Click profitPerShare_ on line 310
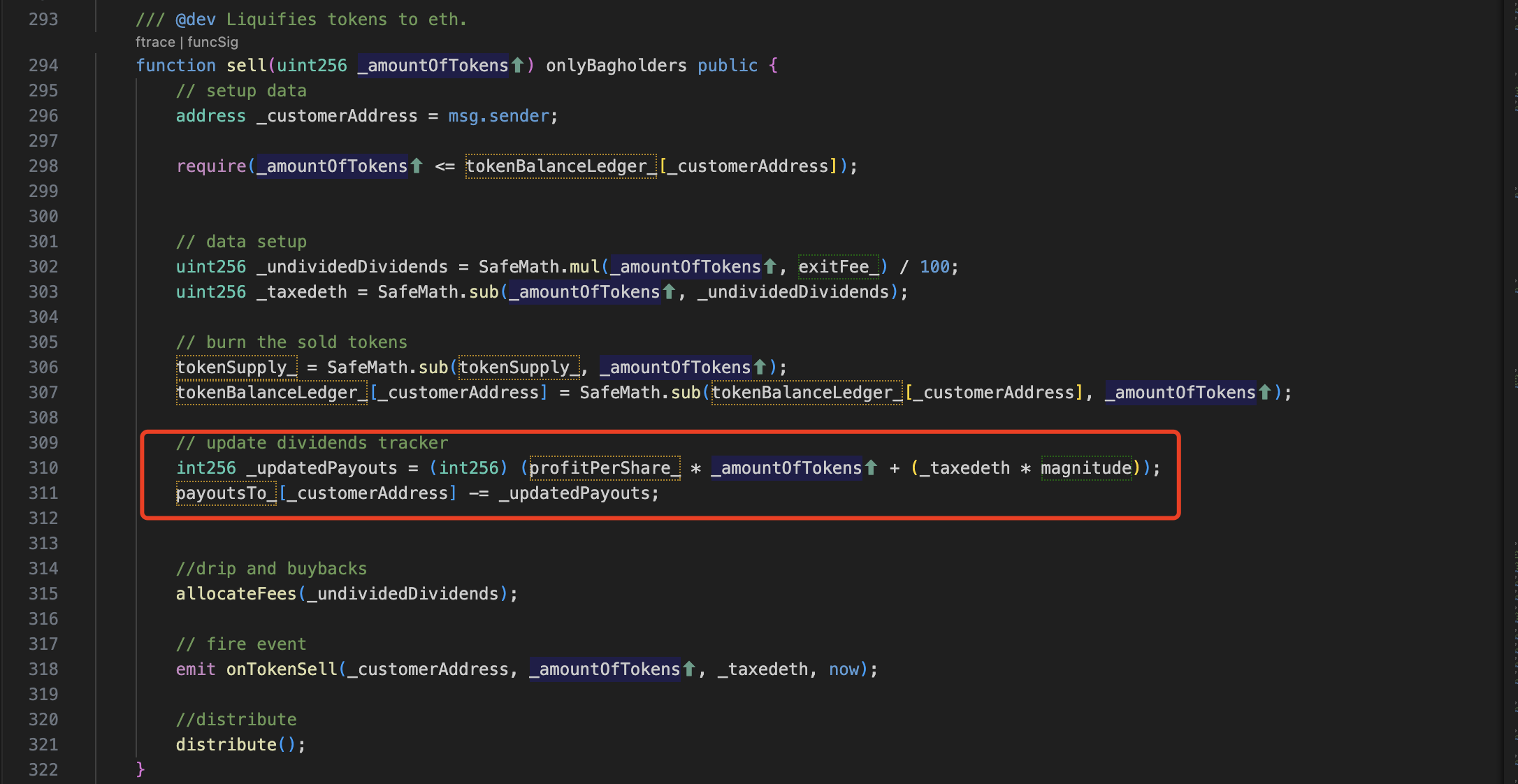The width and height of the screenshot is (1518, 784). click(x=605, y=468)
